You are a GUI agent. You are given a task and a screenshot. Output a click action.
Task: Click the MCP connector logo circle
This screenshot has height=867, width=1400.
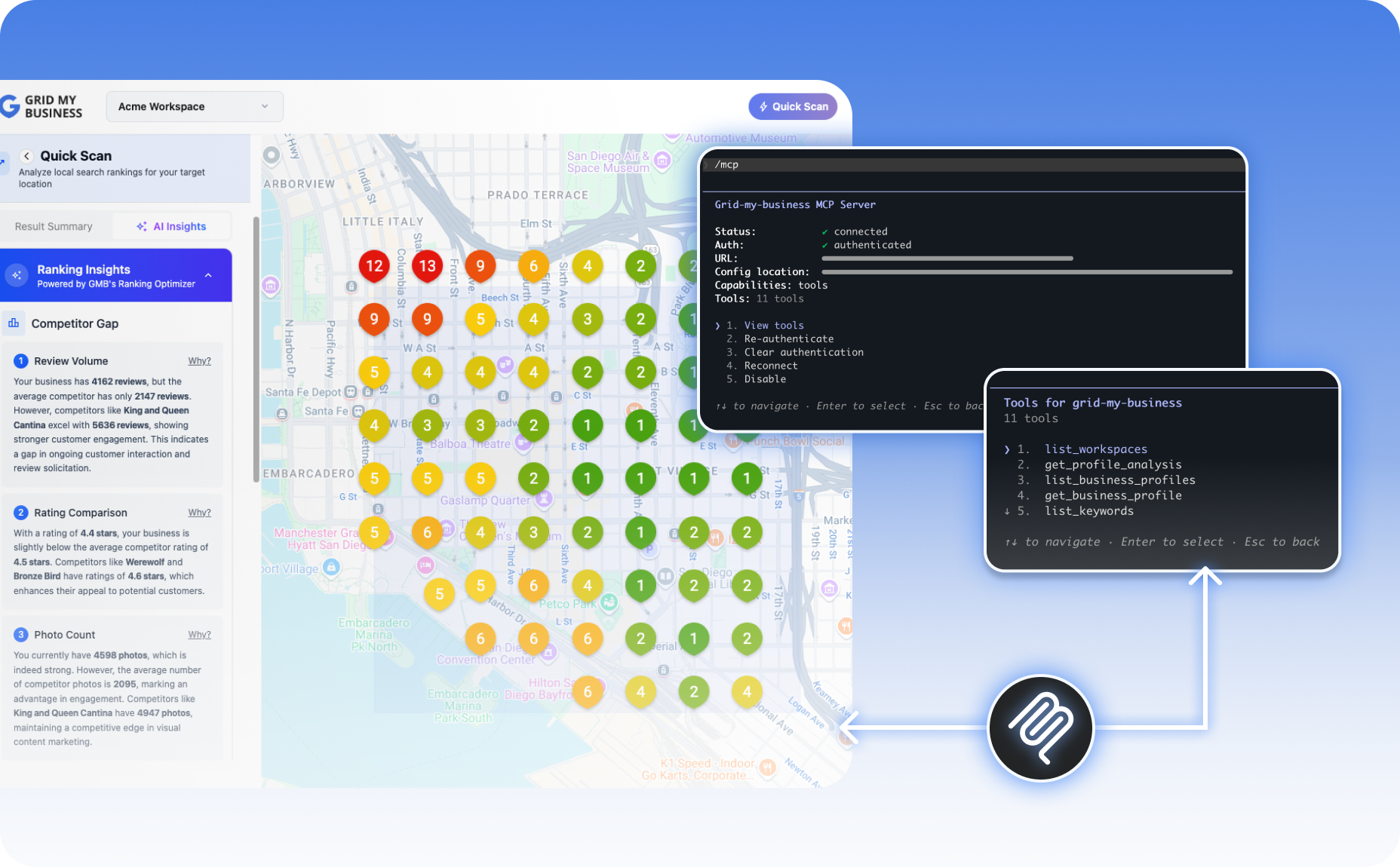1041,728
